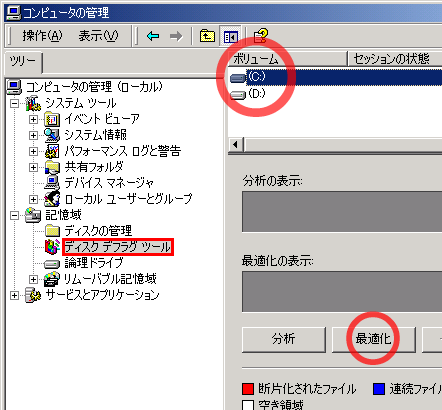The width and height of the screenshot is (442, 410).
Task: Select ディスクの管理 tree node
Action: pos(98,231)
